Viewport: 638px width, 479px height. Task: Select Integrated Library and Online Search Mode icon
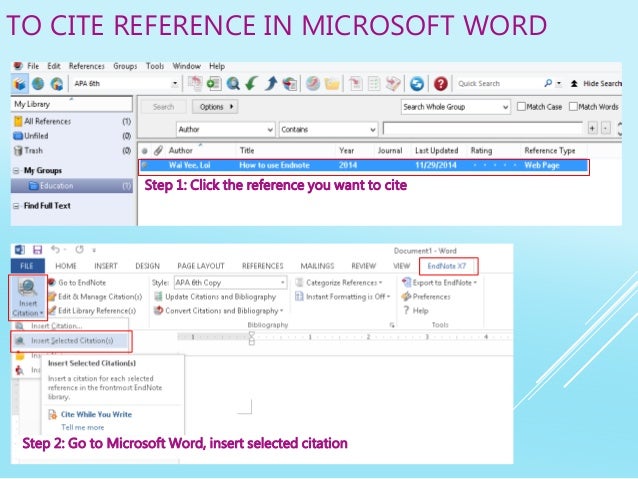coord(57,84)
